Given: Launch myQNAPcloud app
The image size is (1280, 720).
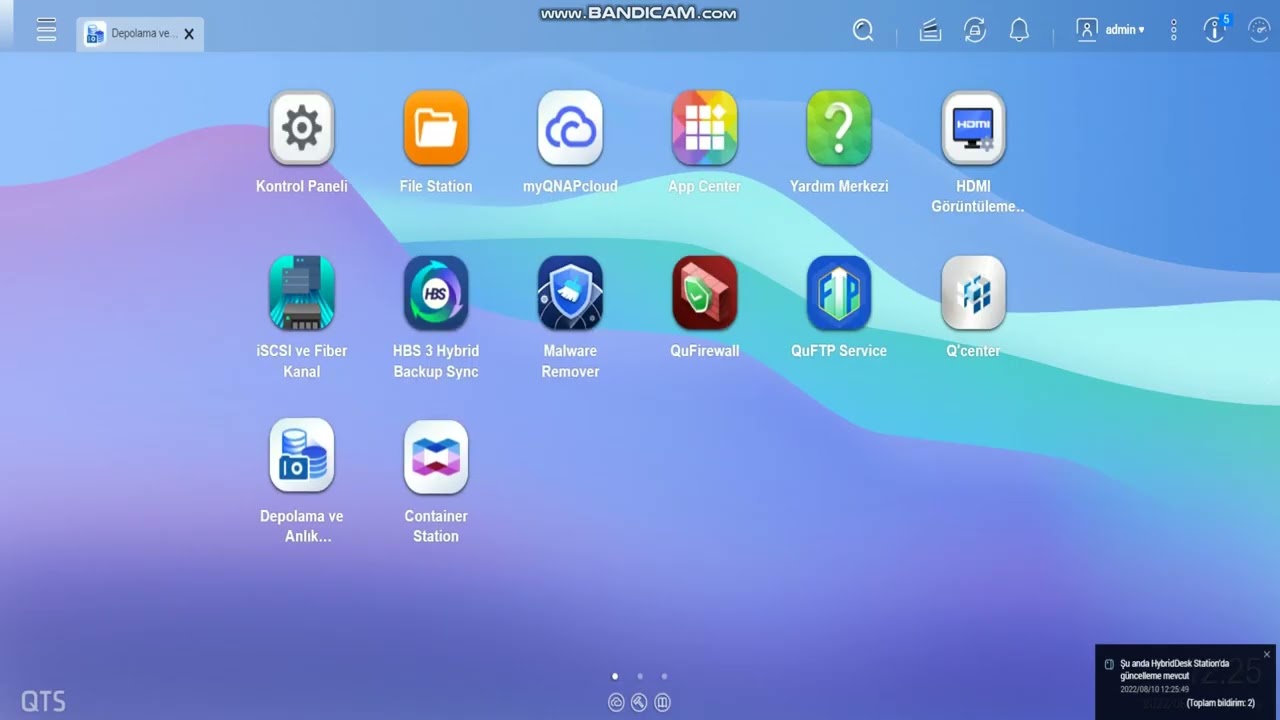Looking at the screenshot, I should 570,128.
